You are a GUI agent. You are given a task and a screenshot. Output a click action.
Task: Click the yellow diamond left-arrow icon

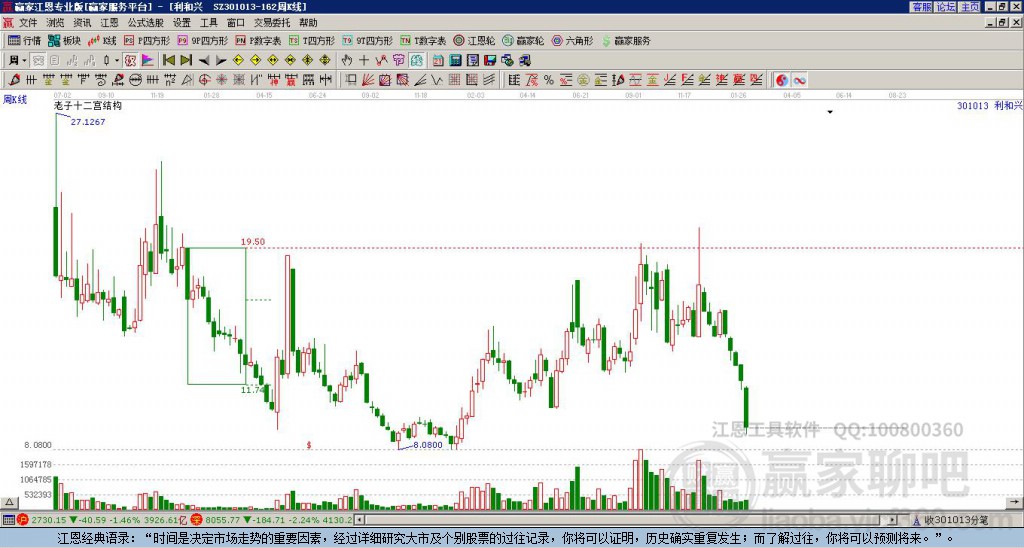click(x=238, y=60)
